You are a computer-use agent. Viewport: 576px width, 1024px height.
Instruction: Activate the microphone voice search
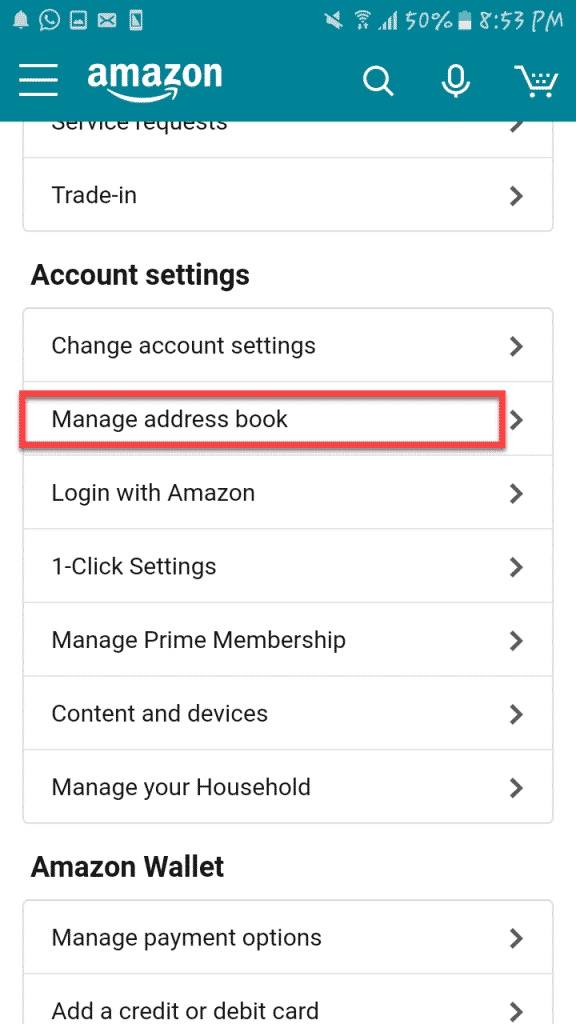(455, 81)
